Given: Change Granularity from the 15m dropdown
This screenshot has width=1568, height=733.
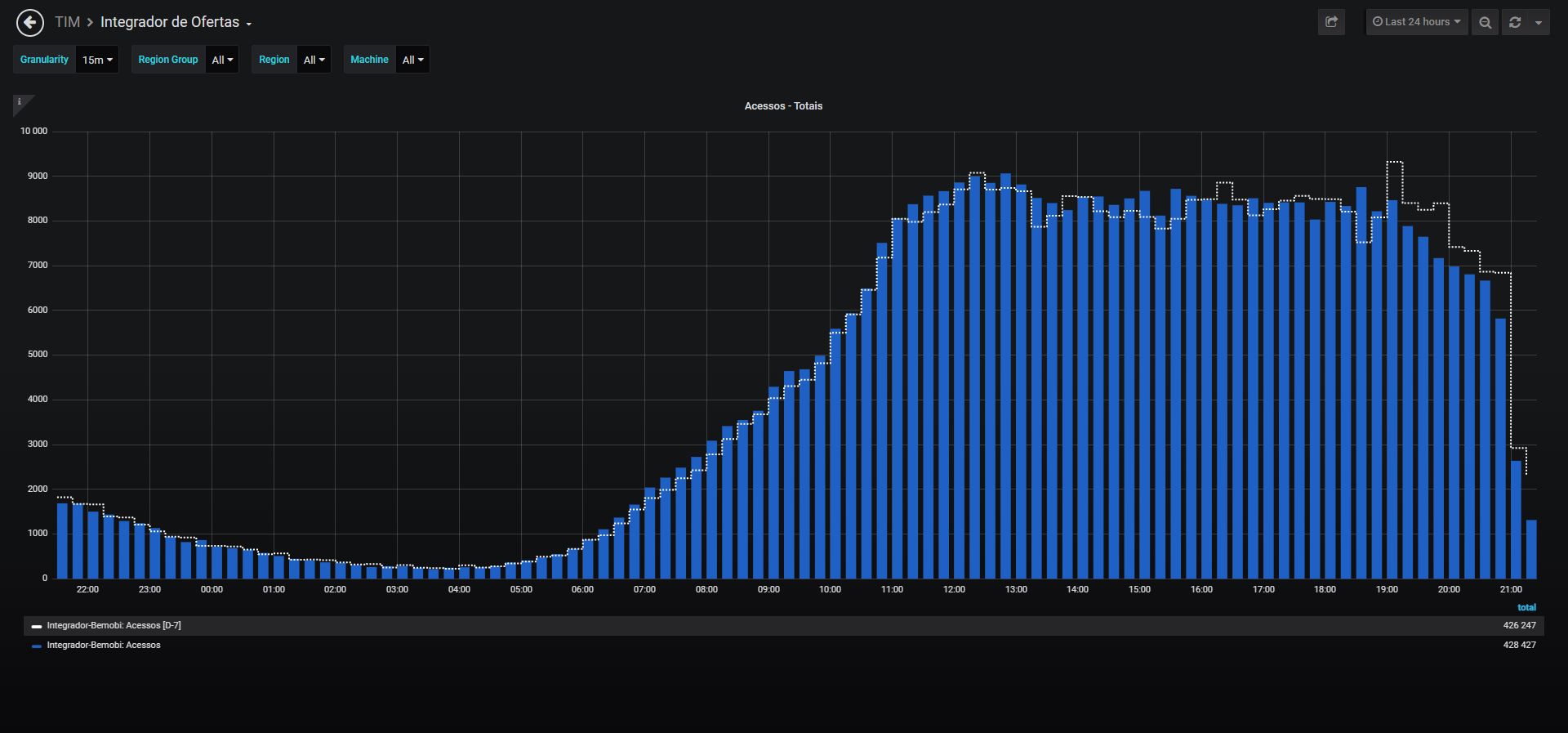Looking at the screenshot, I should click(97, 60).
